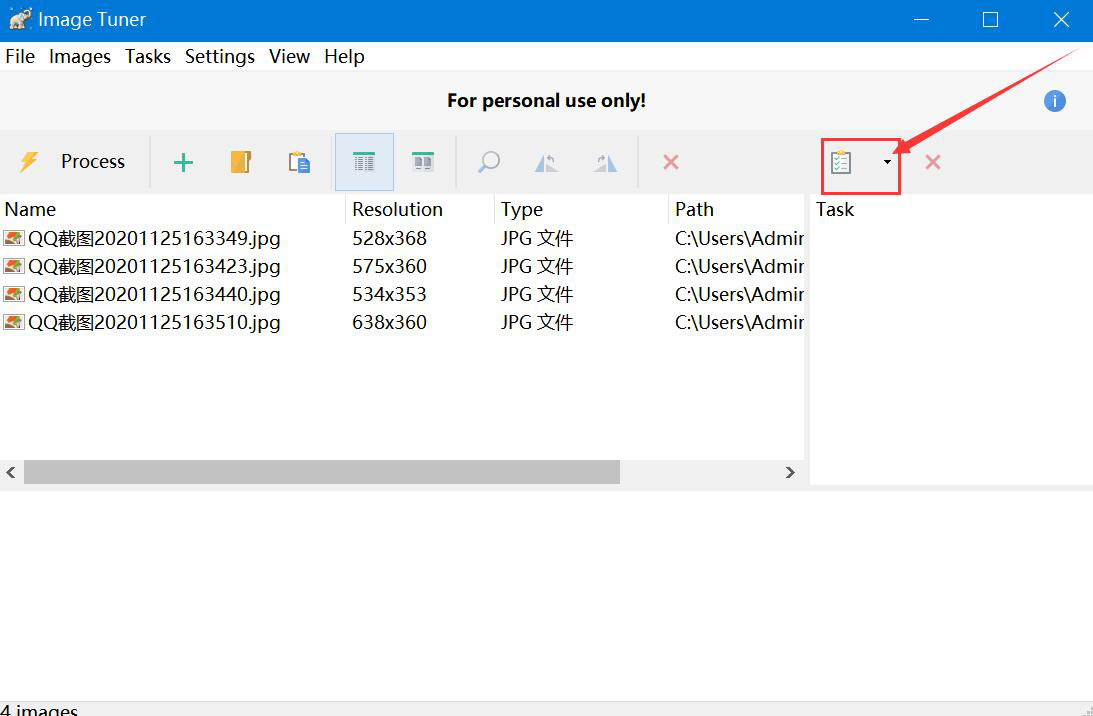Open the Images menu
This screenshot has height=716, width=1093.
(79, 57)
